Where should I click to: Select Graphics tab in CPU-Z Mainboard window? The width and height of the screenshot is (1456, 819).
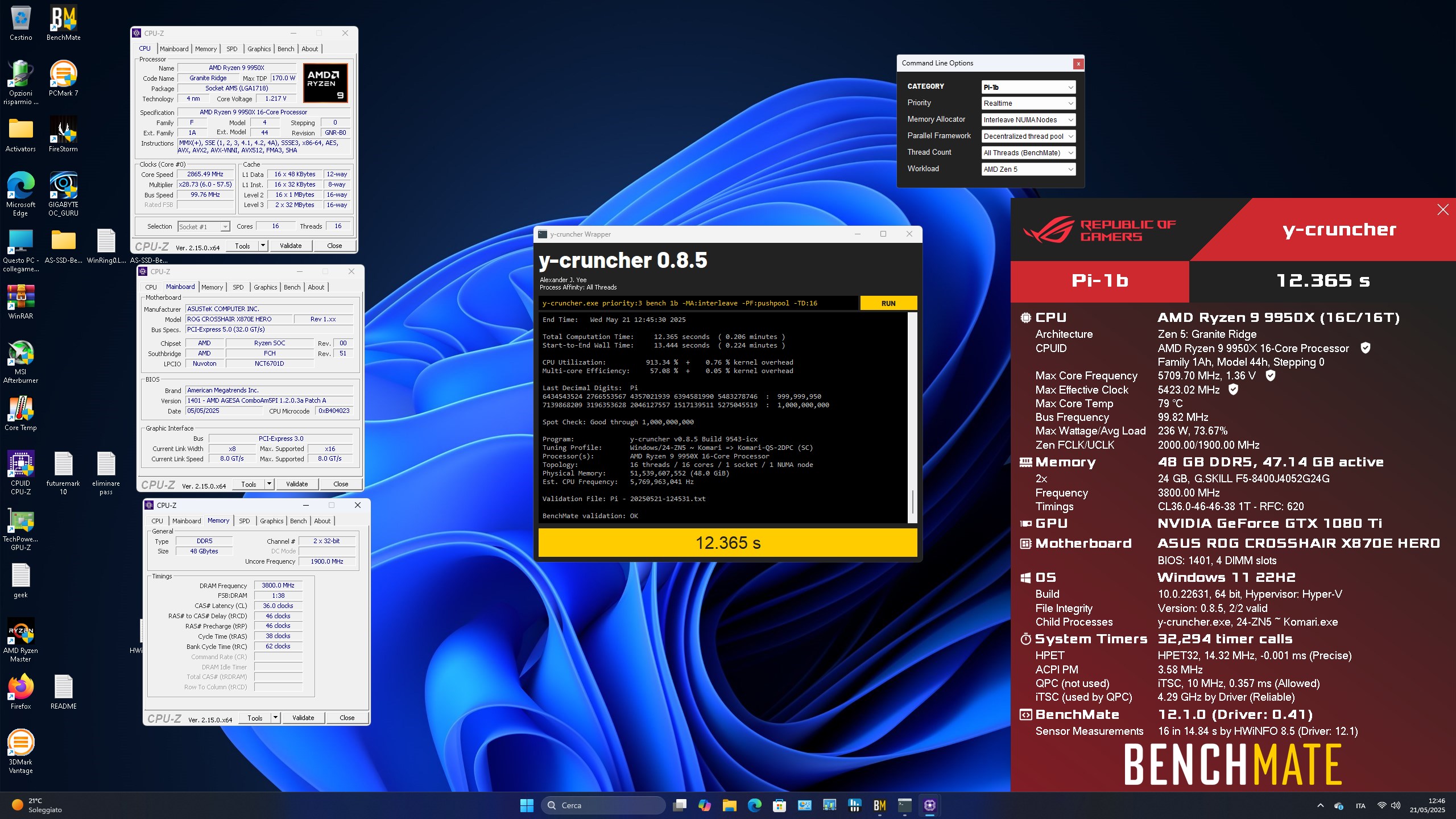[265, 287]
